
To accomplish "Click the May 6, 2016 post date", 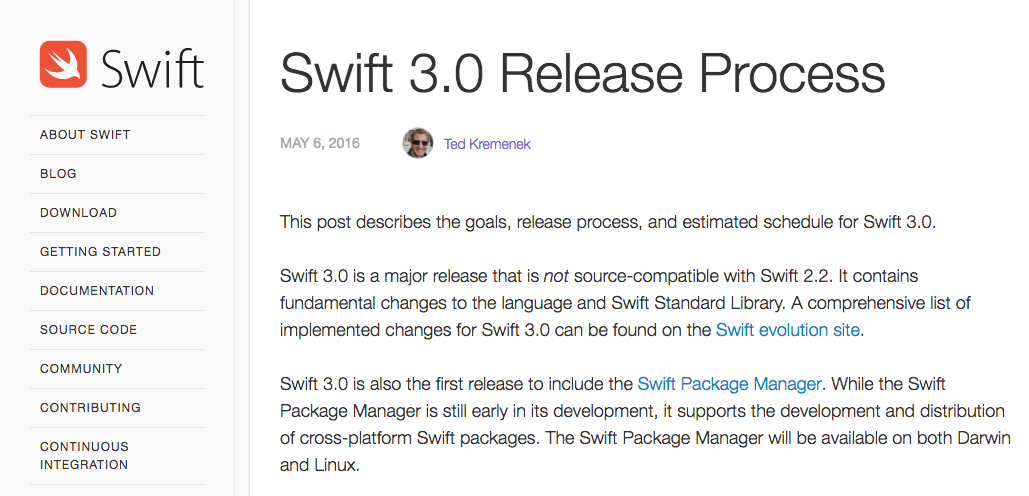I will (x=320, y=144).
